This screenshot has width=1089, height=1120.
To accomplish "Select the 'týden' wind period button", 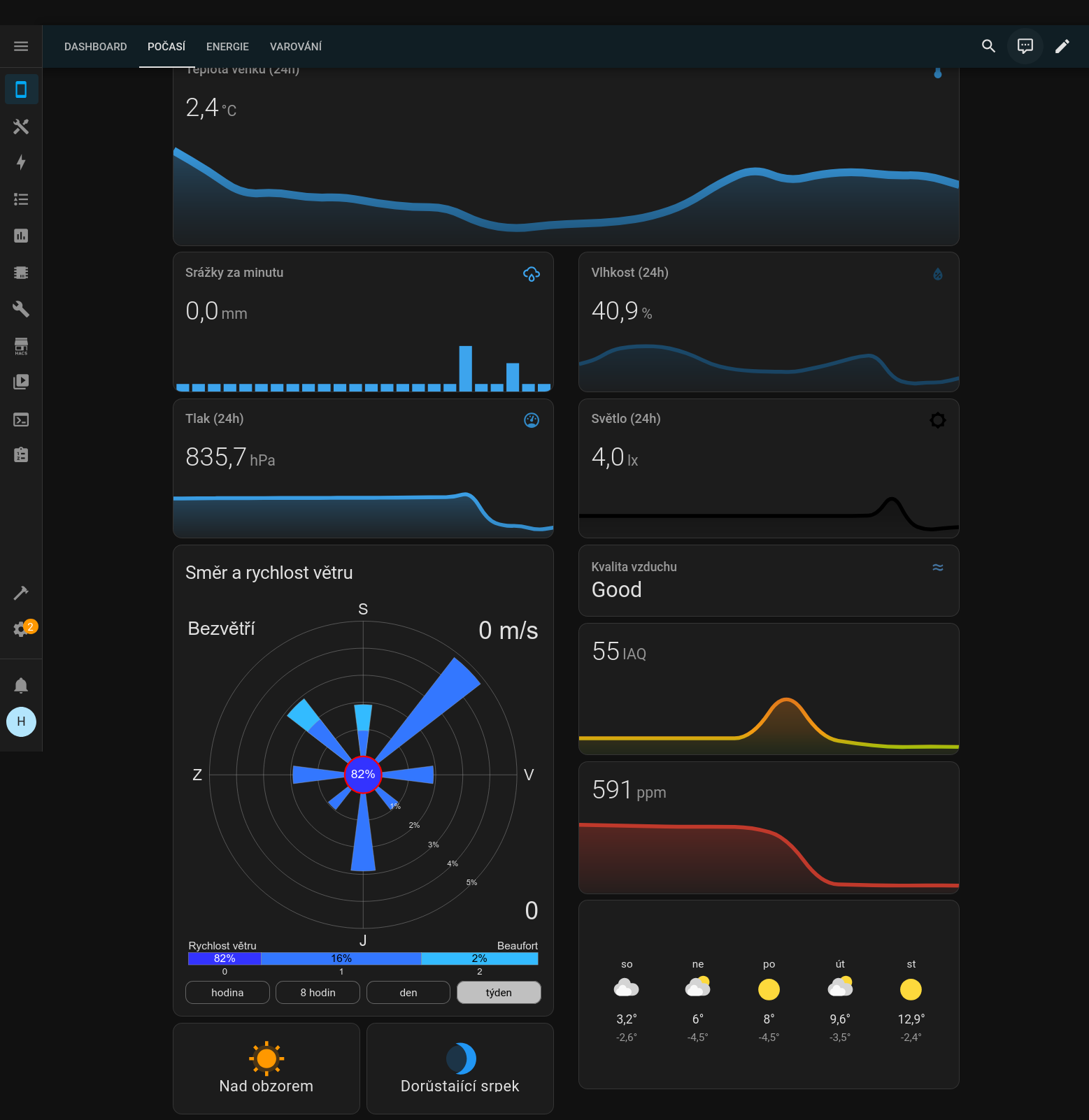I will click(498, 992).
